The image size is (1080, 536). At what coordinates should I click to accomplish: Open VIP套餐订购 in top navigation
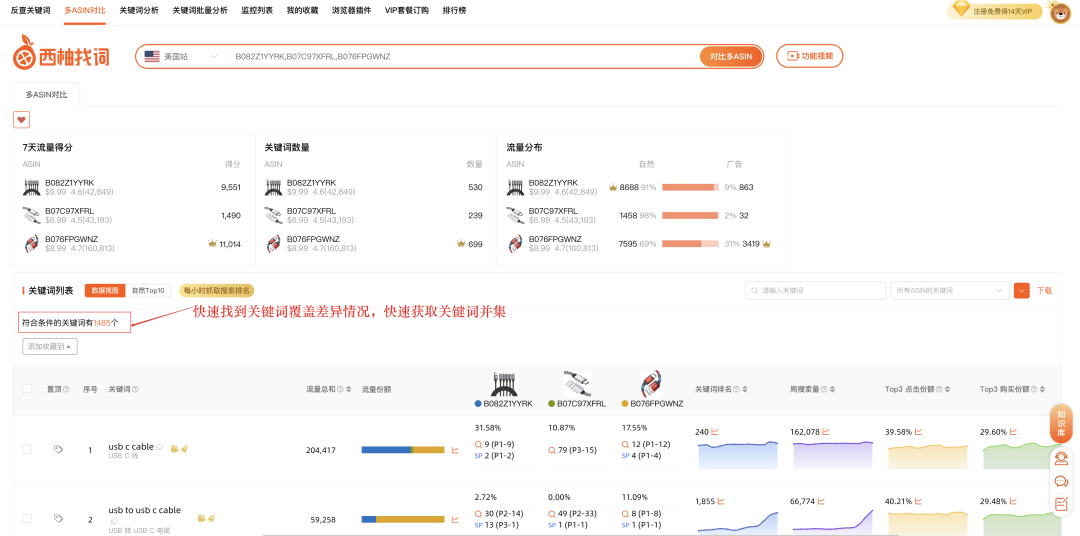coord(406,10)
